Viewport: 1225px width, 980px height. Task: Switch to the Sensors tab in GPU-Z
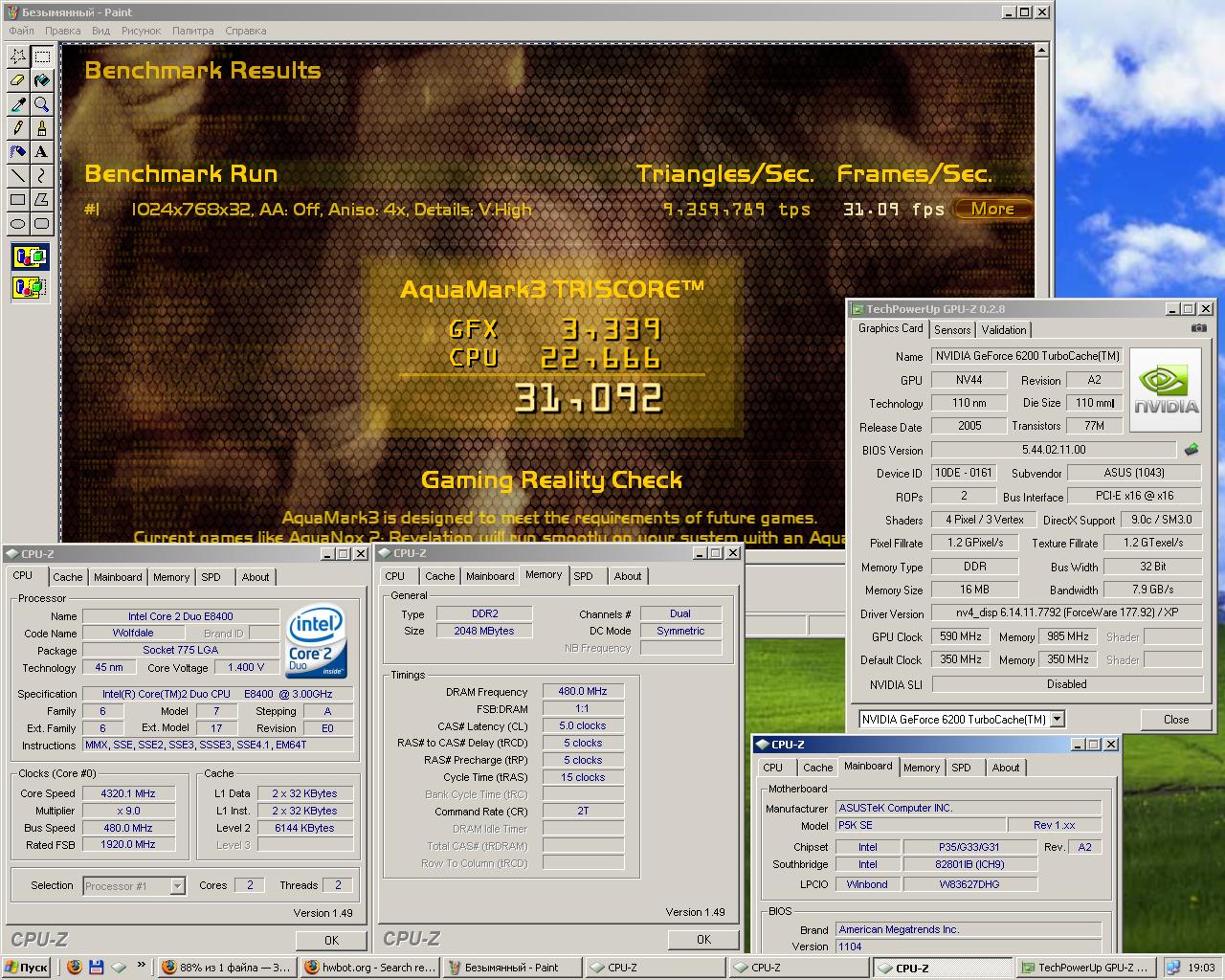tap(952, 329)
